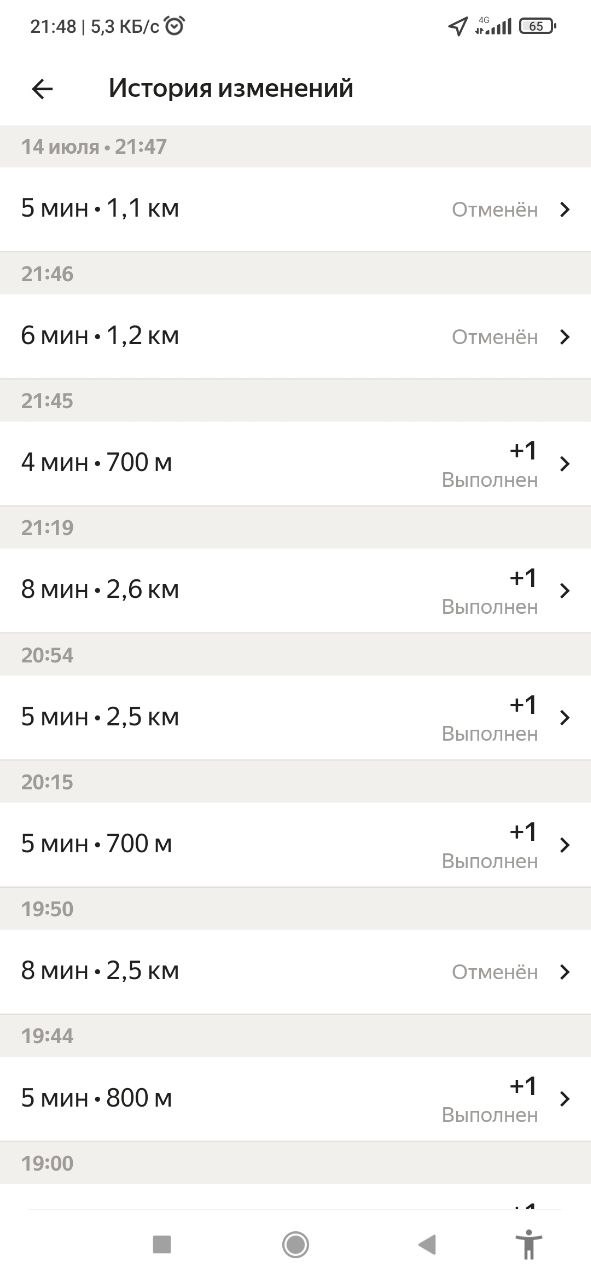Tap the Android square recent apps icon
The width and height of the screenshot is (591, 1280).
[x=162, y=1244]
